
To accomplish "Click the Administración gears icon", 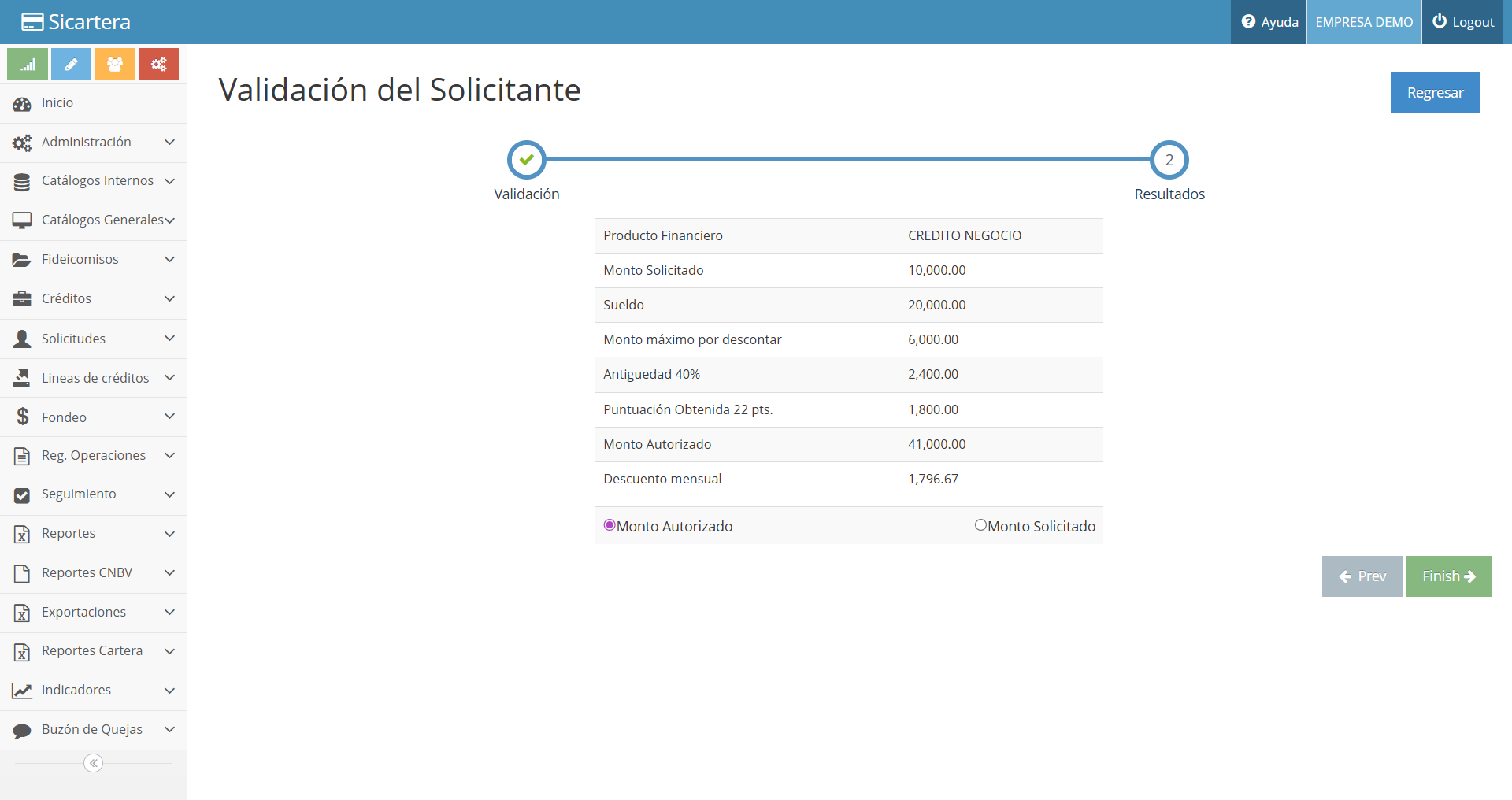I will (x=22, y=143).
